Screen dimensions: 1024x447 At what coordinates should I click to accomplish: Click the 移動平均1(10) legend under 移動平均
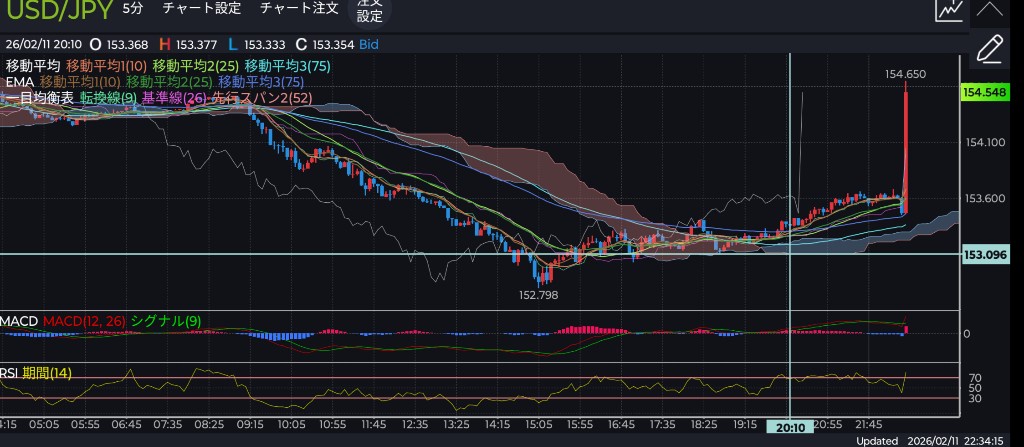coord(107,66)
